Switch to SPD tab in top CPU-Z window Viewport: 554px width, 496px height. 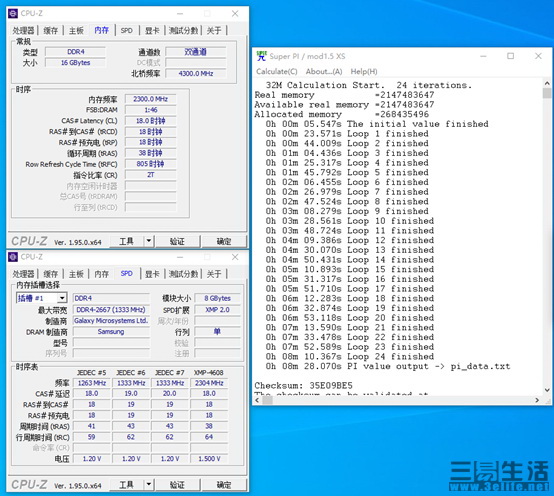(126, 30)
